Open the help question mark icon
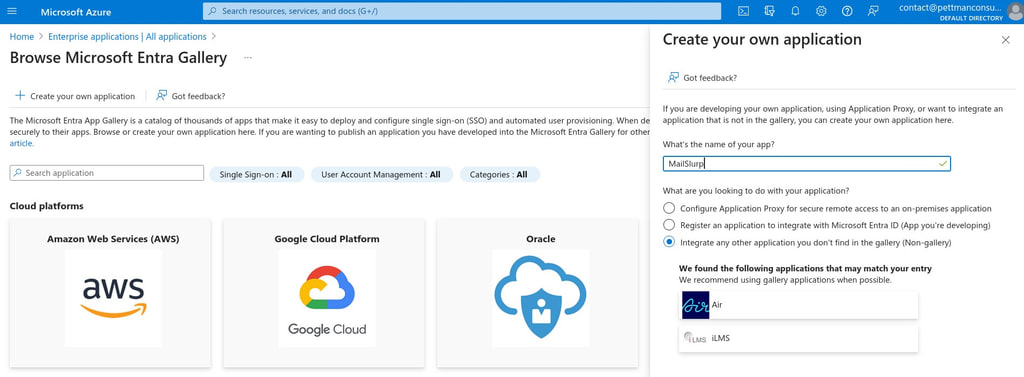Screen dimensions: 1024x377 tap(847, 11)
